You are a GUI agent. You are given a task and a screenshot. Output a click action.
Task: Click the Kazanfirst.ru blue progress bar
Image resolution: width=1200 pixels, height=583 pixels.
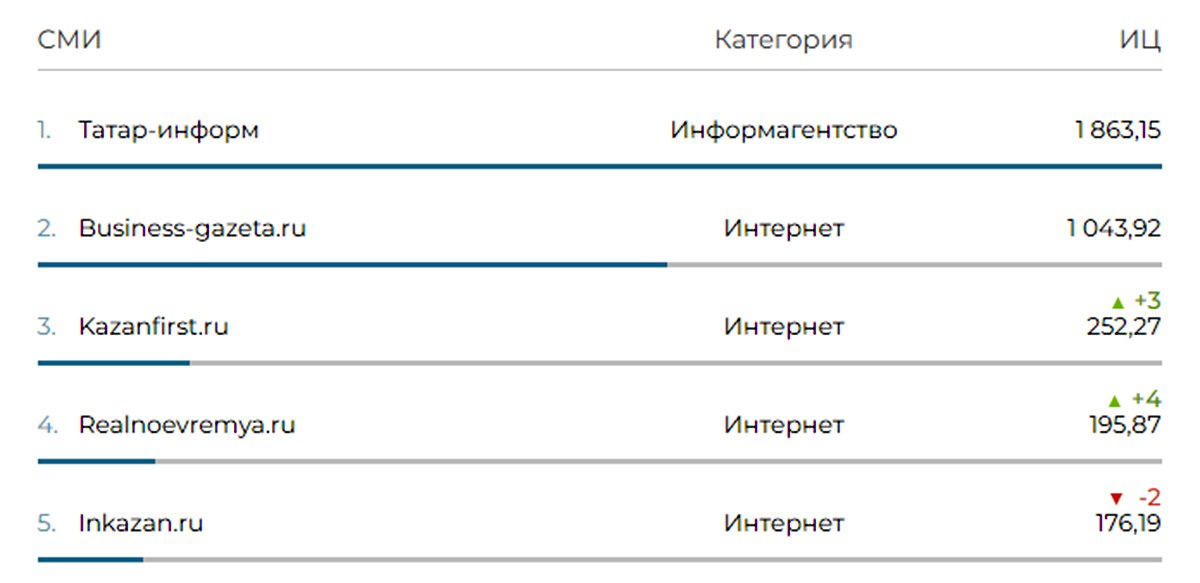(113, 362)
